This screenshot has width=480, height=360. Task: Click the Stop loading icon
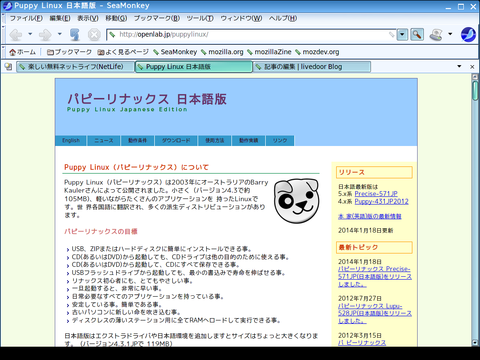tap(94, 34)
